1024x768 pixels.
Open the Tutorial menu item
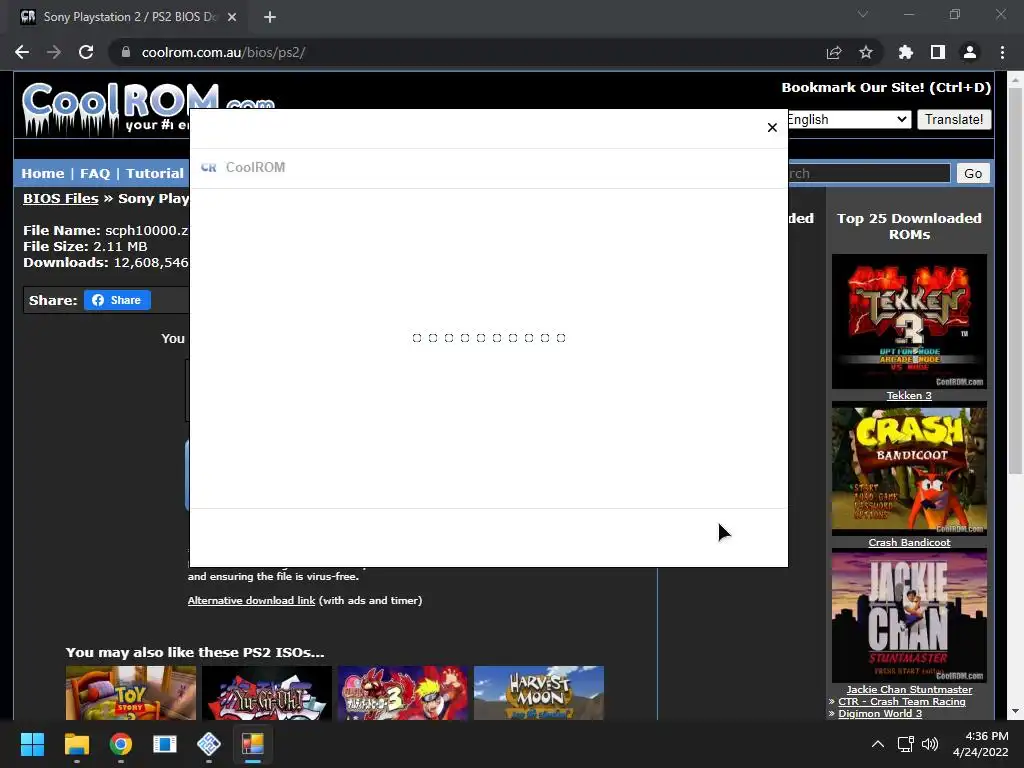(x=155, y=173)
